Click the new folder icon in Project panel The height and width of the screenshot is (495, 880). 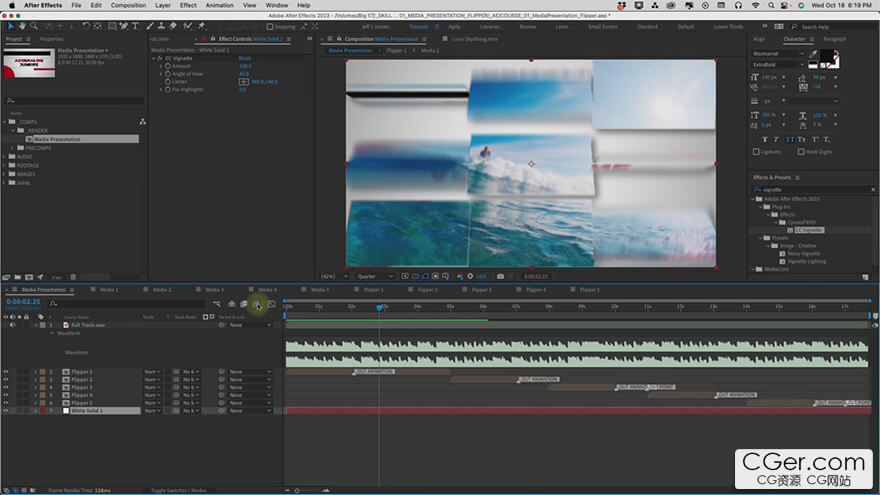tap(17, 277)
